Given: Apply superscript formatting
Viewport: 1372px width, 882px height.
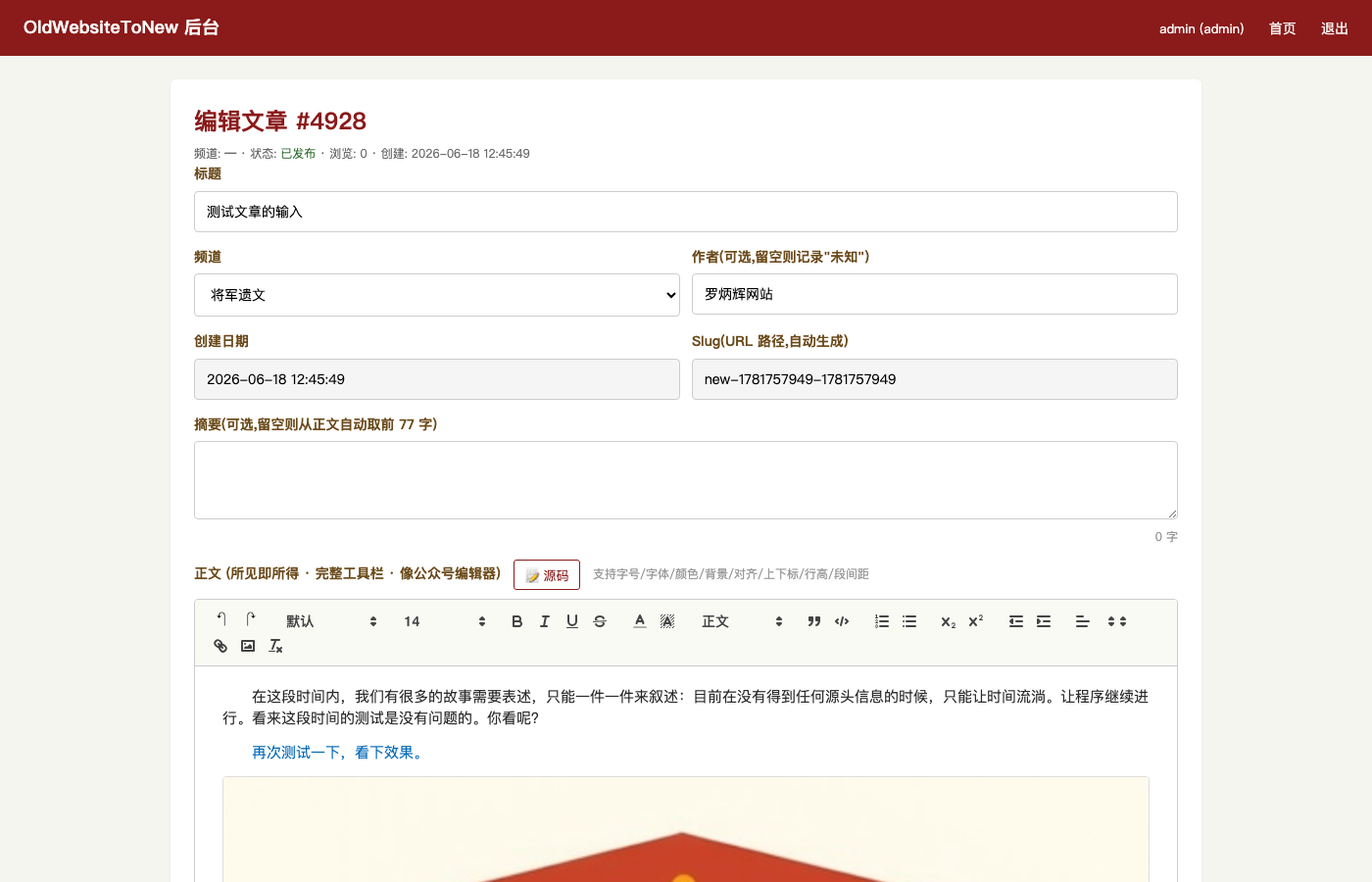Looking at the screenshot, I should (x=976, y=621).
